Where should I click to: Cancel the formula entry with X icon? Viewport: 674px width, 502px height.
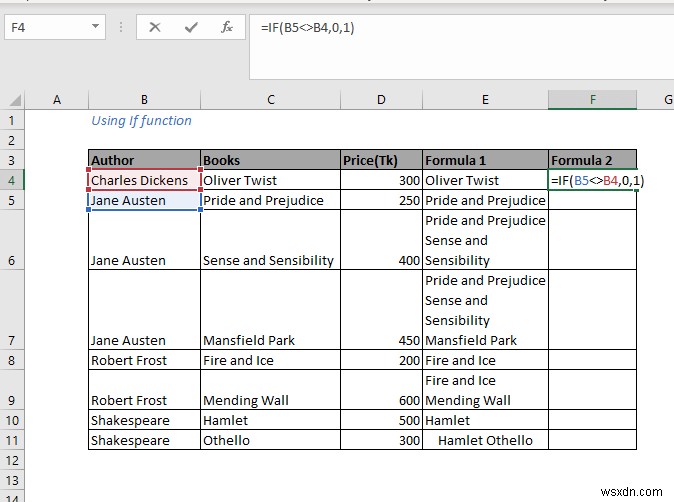[155, 28]
